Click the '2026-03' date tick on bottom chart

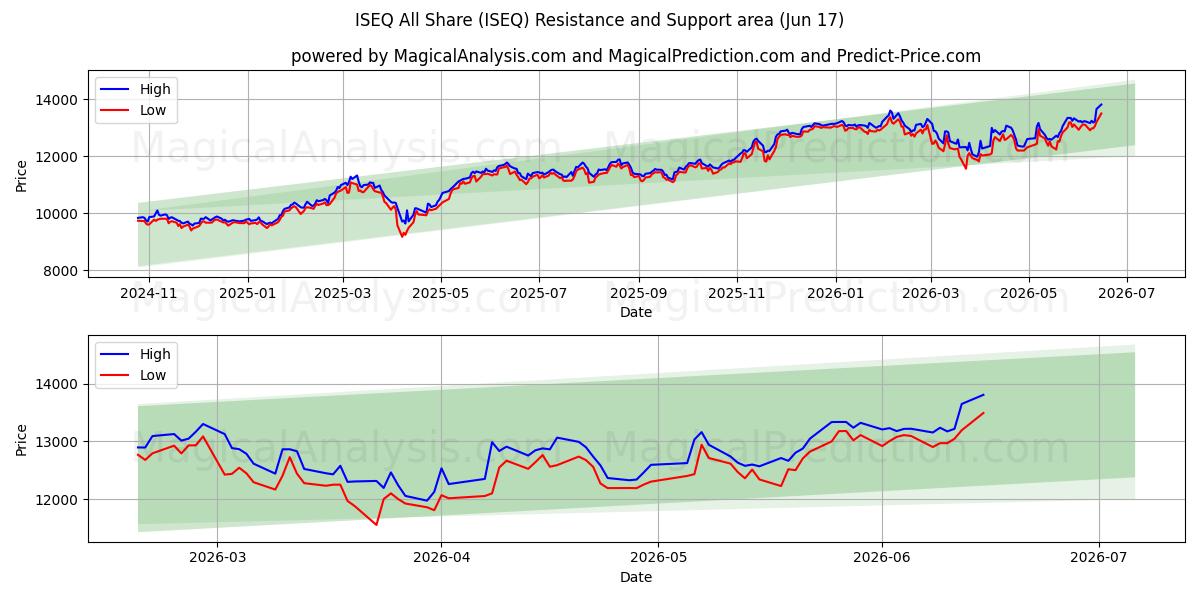click(217, 557)
